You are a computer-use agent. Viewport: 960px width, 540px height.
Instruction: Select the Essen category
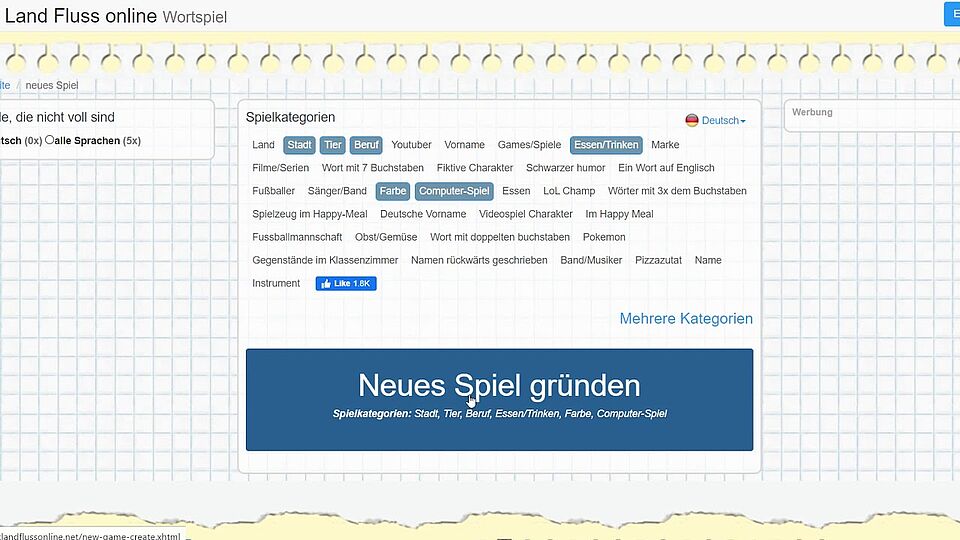[x=516, y=191]
